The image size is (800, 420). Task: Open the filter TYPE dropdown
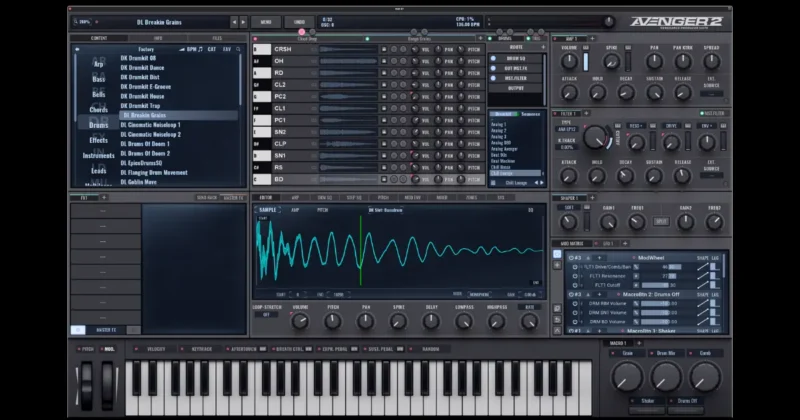[567, 130]
